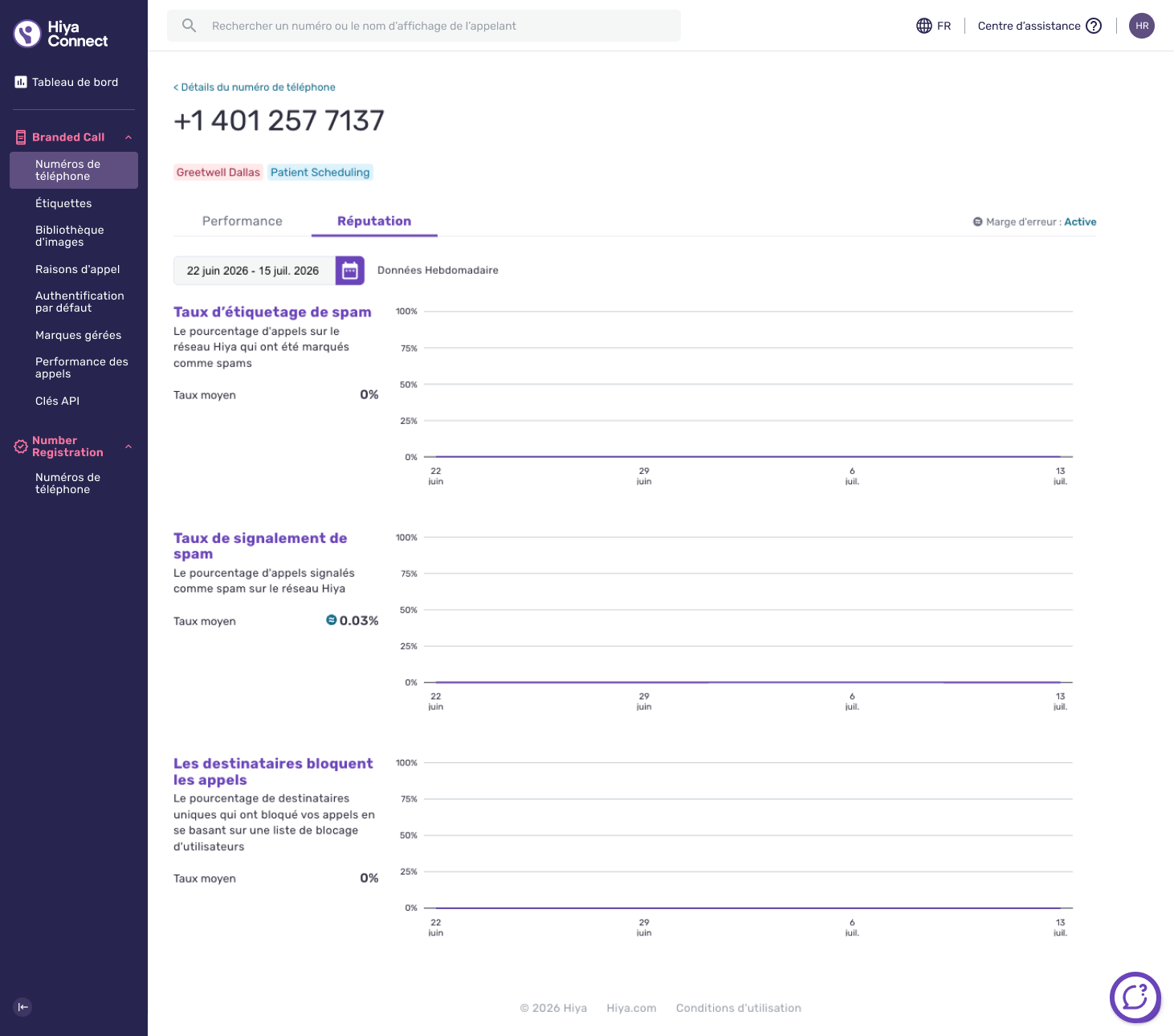Open the calendar date picker icon

349,271
